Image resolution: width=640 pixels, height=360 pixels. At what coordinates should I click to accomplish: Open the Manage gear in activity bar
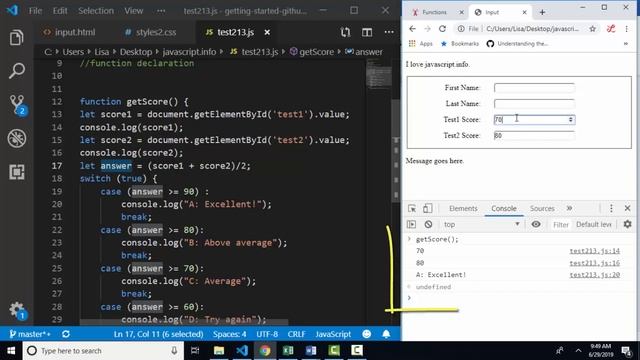pos(17,311)
